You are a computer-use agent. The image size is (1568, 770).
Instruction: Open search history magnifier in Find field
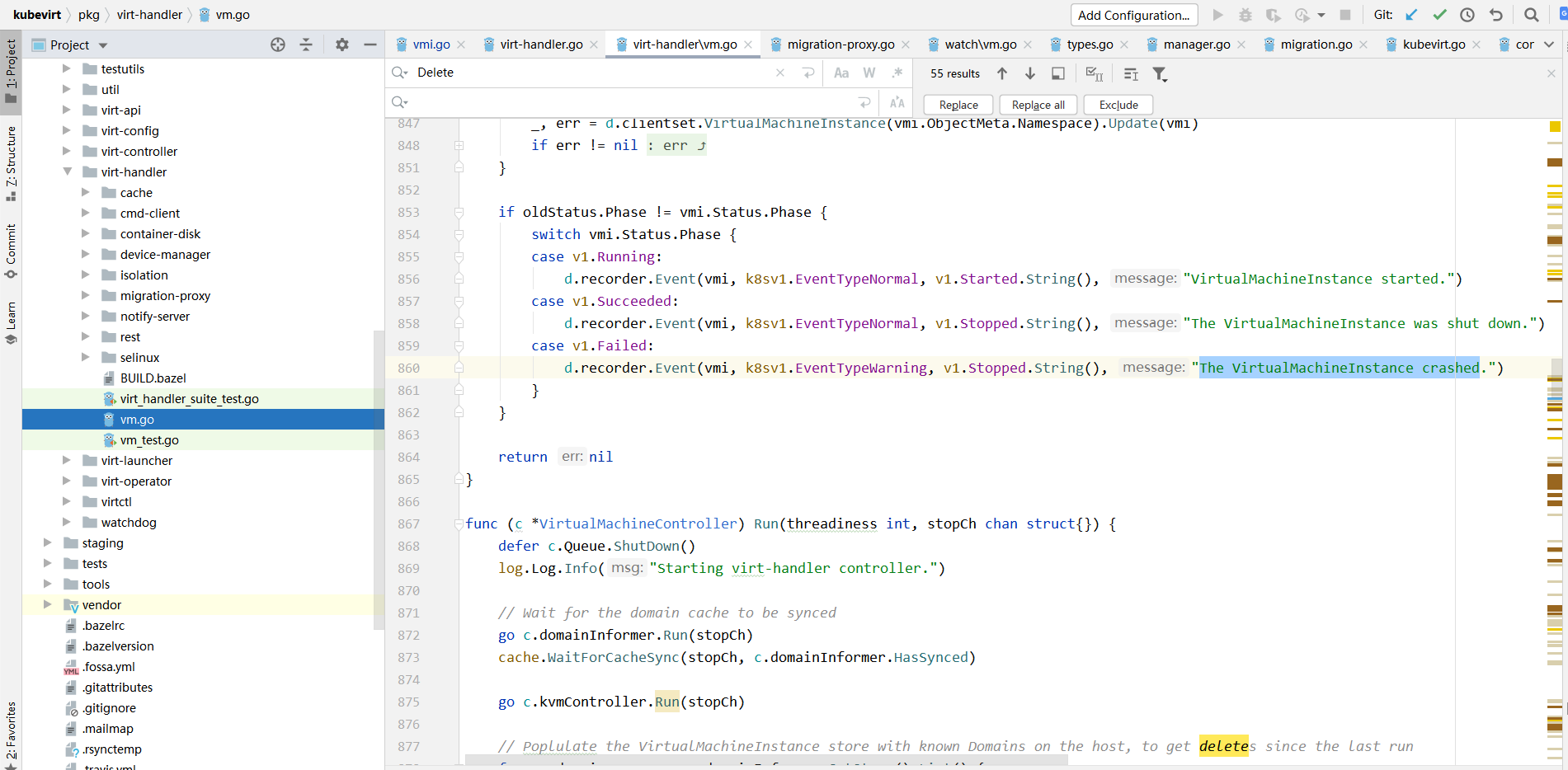coord(400,73)
